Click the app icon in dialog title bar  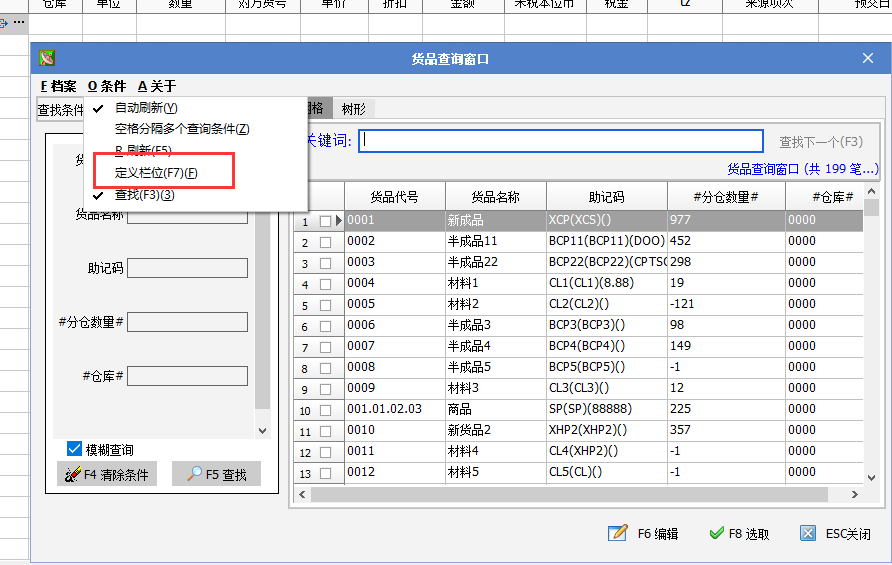coord(47,59)
